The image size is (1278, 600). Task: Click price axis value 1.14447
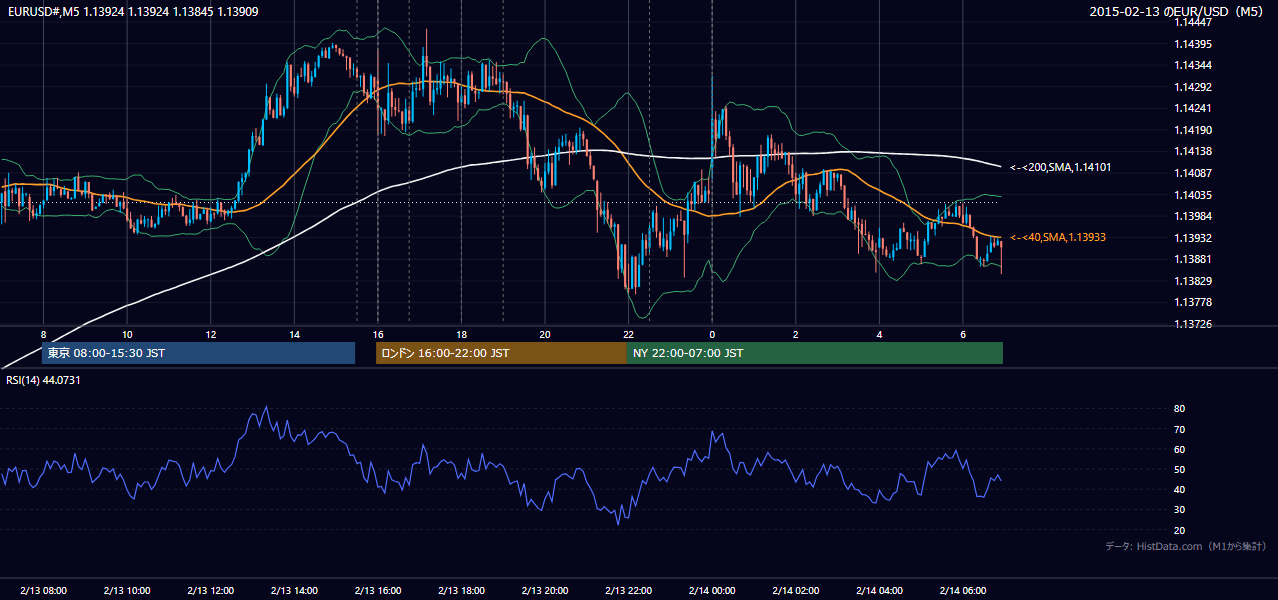click(x=1195, y=22)
